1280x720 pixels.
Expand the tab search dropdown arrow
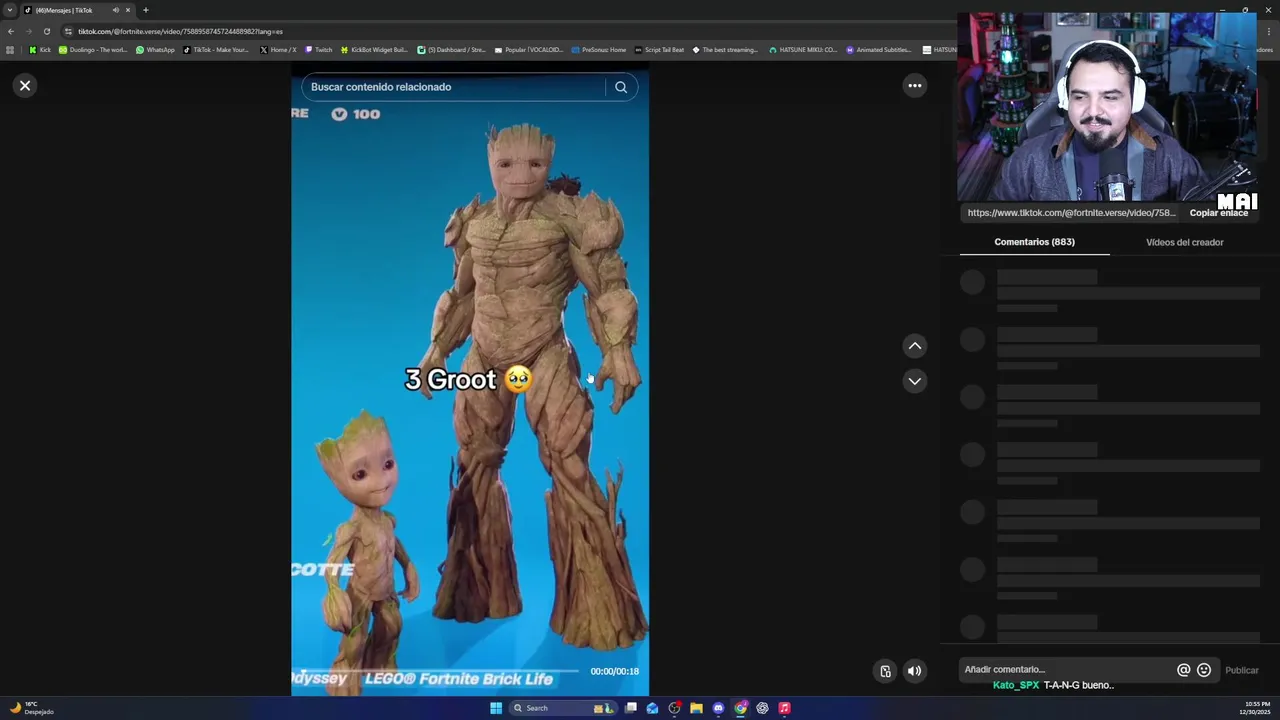[10, 10]
